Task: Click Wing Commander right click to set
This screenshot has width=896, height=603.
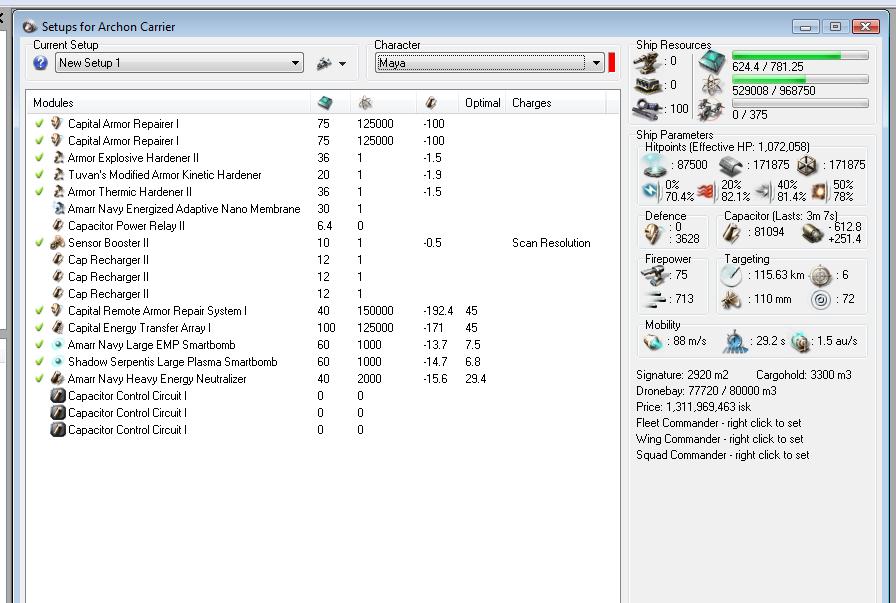Action: (719, 439)
